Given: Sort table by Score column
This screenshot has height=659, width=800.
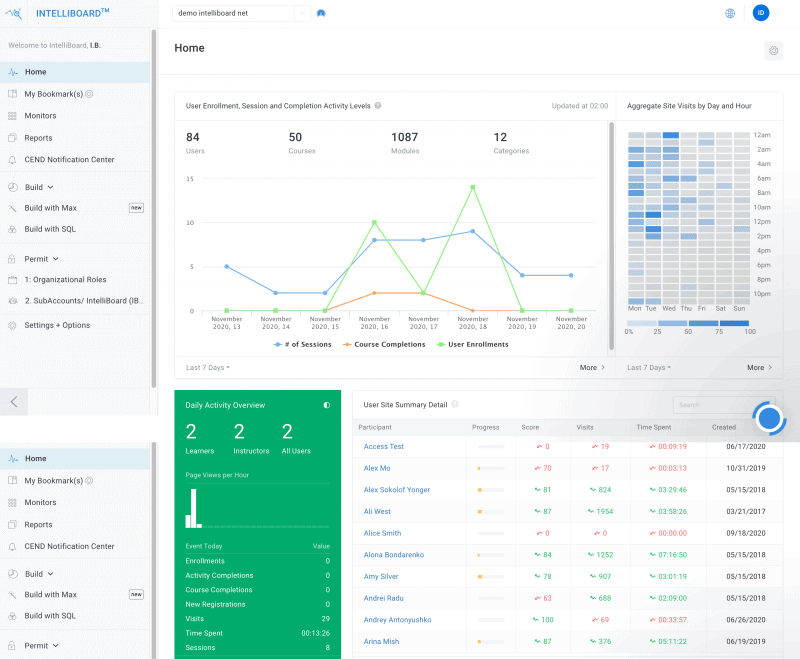Looking at the screenshot, I should point(530,427).
